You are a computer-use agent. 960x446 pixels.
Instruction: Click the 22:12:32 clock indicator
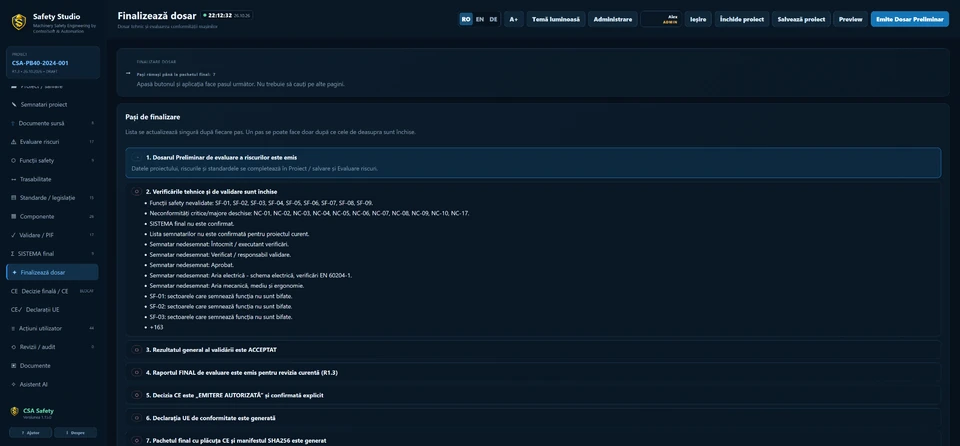click(227, 15)
